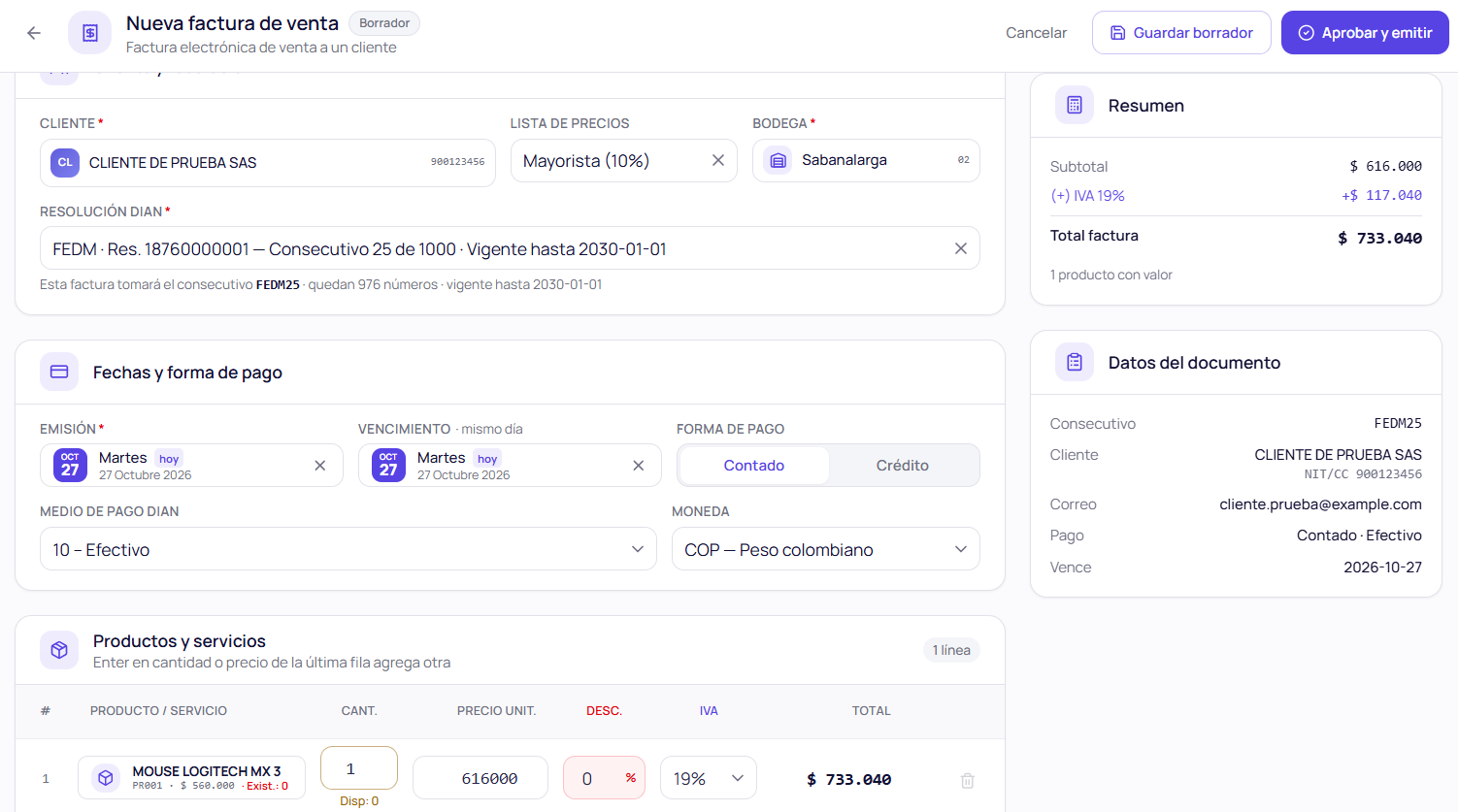Screen dimensions: 1458x812
Task: Open the Bodega Sabanalarga selector
Action: [866, 160]
